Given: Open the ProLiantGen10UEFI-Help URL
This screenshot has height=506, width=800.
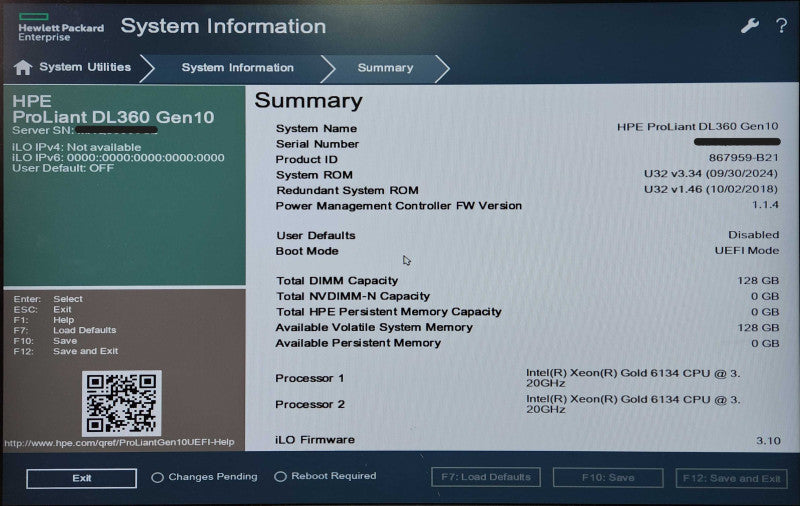Looking at the screenshot, I should (119, 442).
